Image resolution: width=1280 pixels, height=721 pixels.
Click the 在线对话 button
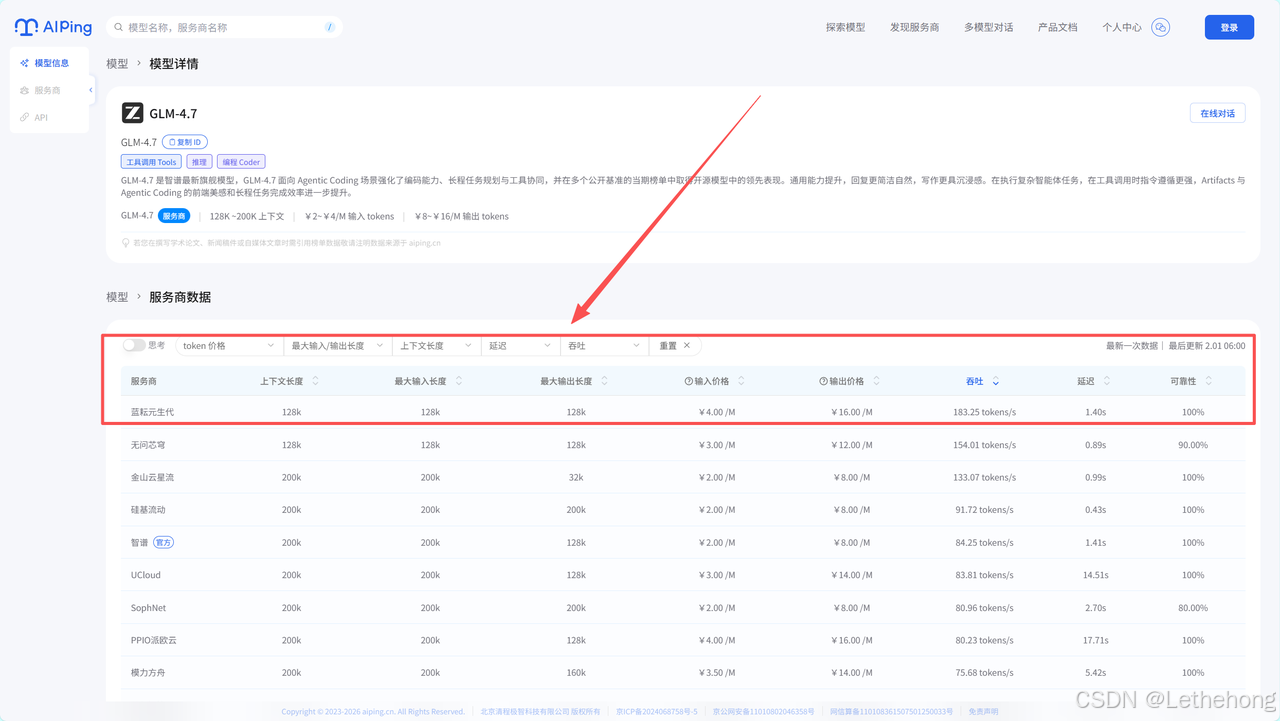pos(1217,113)
